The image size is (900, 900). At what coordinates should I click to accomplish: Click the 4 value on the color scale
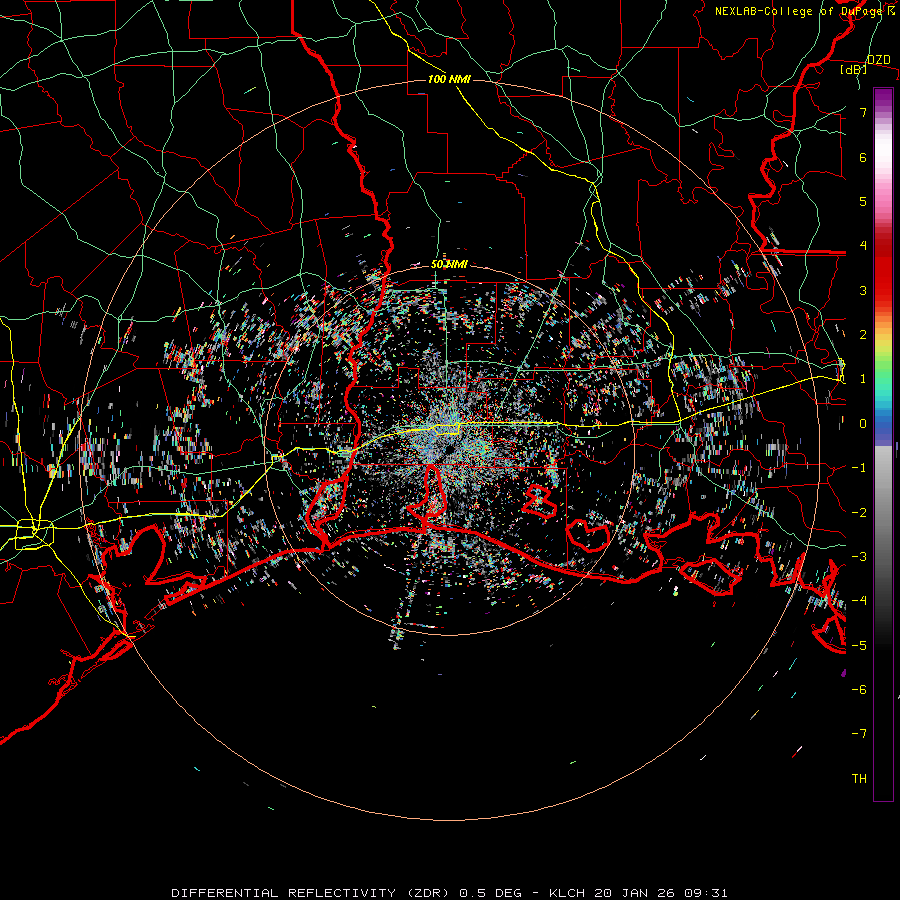pyautogui.click(x=863, y=246)
